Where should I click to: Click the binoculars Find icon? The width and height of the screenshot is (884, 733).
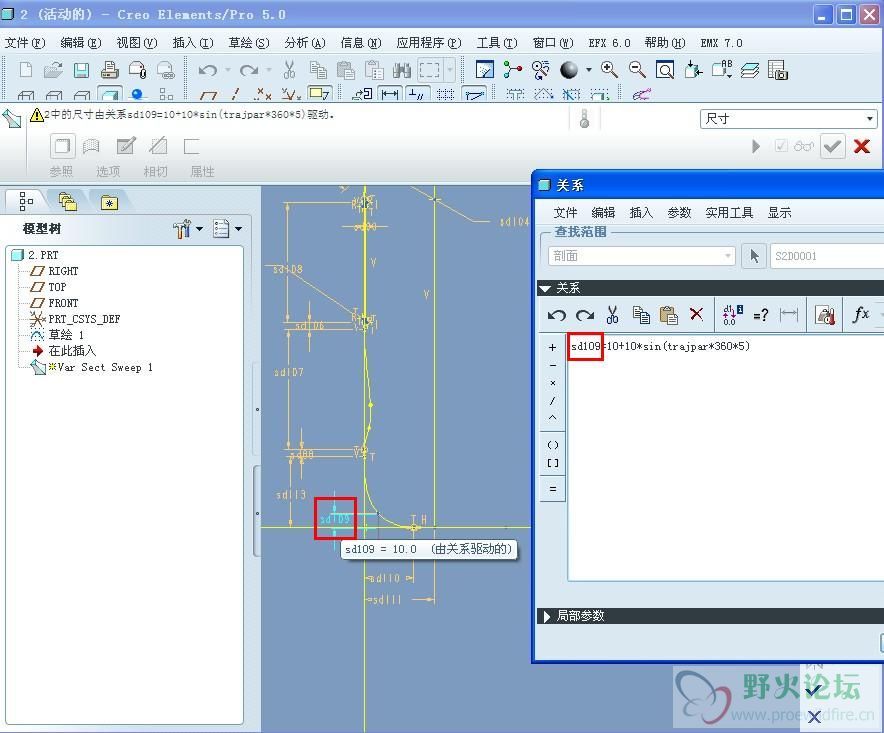click(x=401, y=70)
